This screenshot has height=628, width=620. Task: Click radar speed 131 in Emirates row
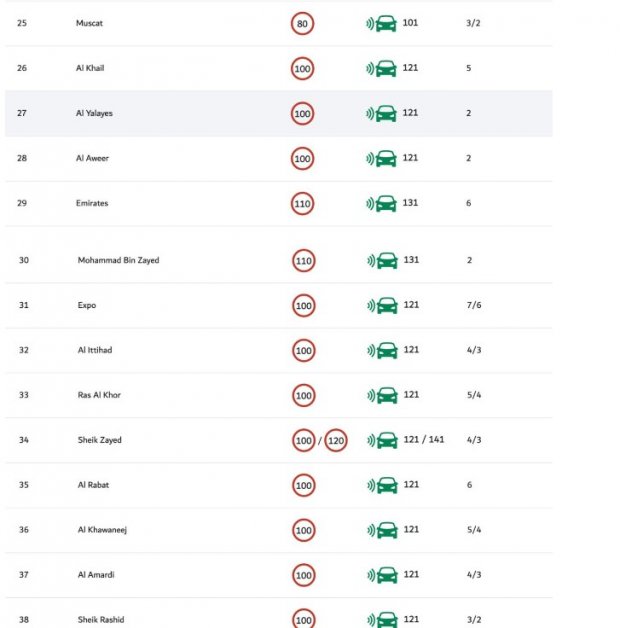tap(410, 203)
